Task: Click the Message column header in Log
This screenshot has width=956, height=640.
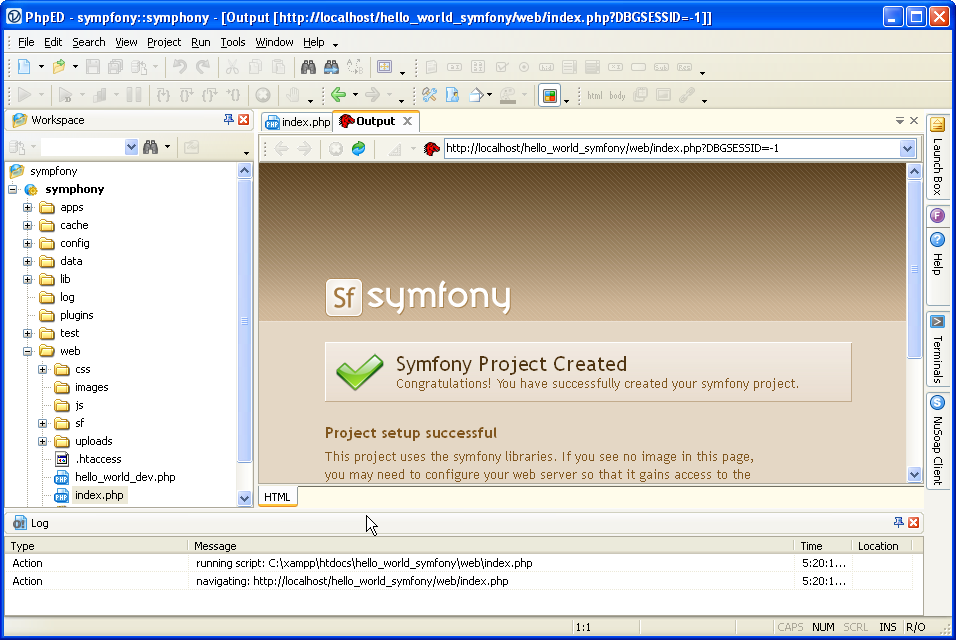Action: point(215,546)
